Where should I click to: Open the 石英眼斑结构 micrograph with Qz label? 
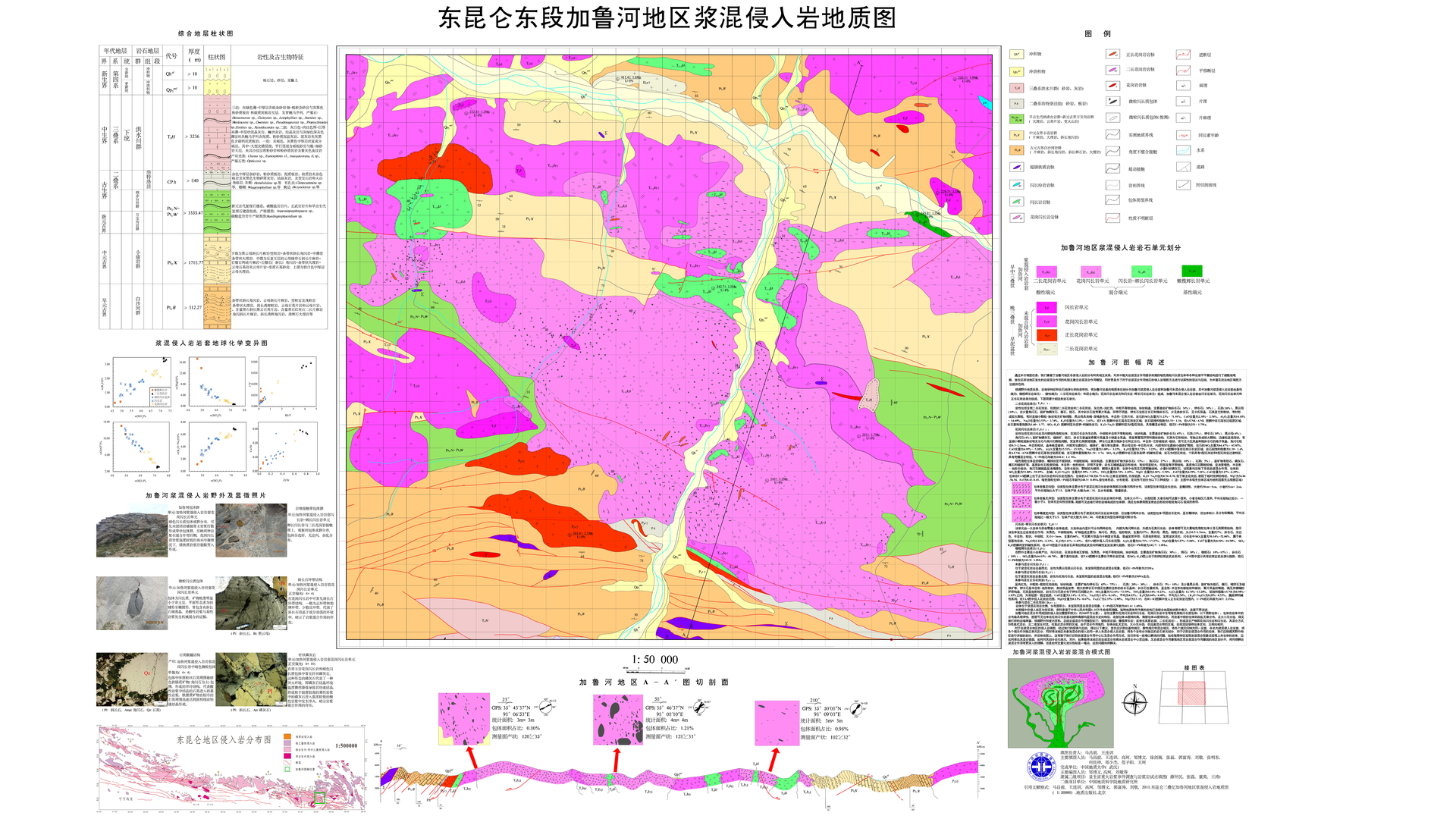(132, 679)
